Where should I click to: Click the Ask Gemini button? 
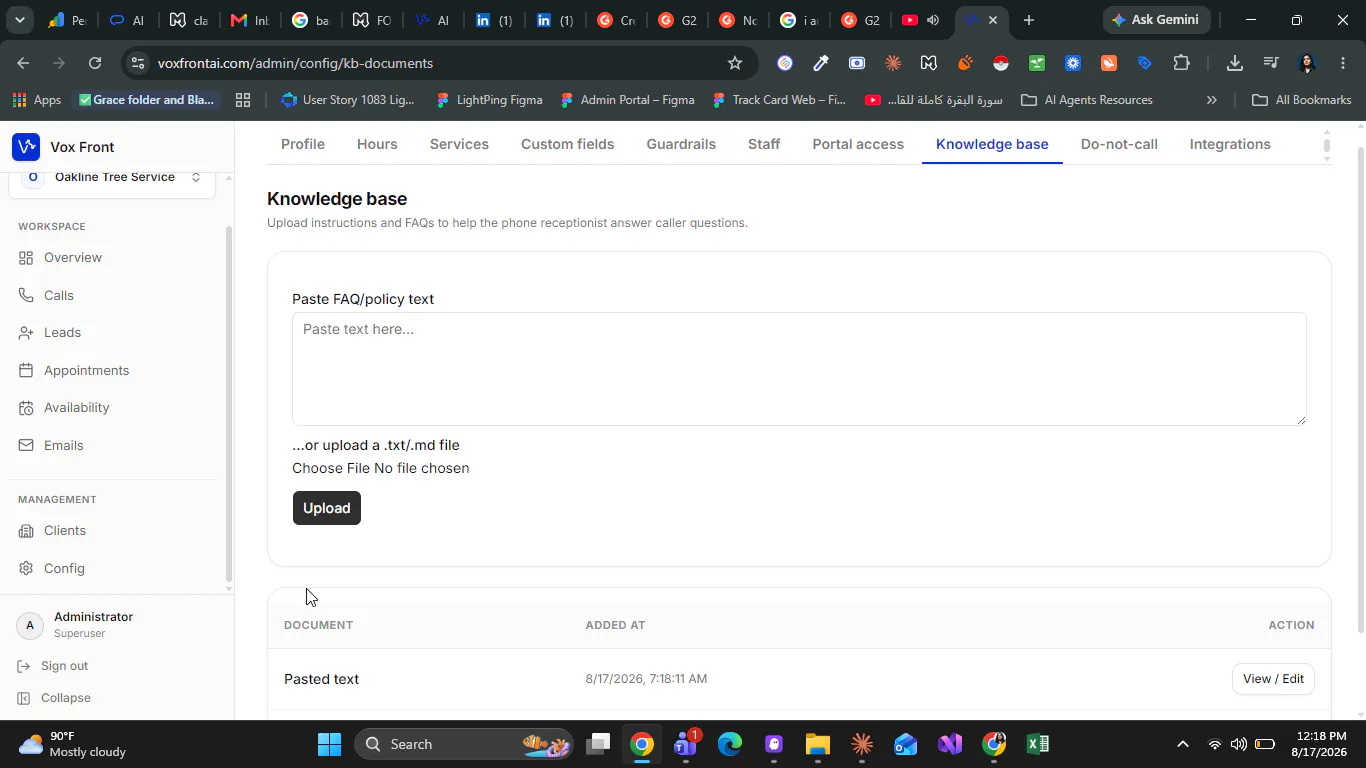tap(1156, 20)
